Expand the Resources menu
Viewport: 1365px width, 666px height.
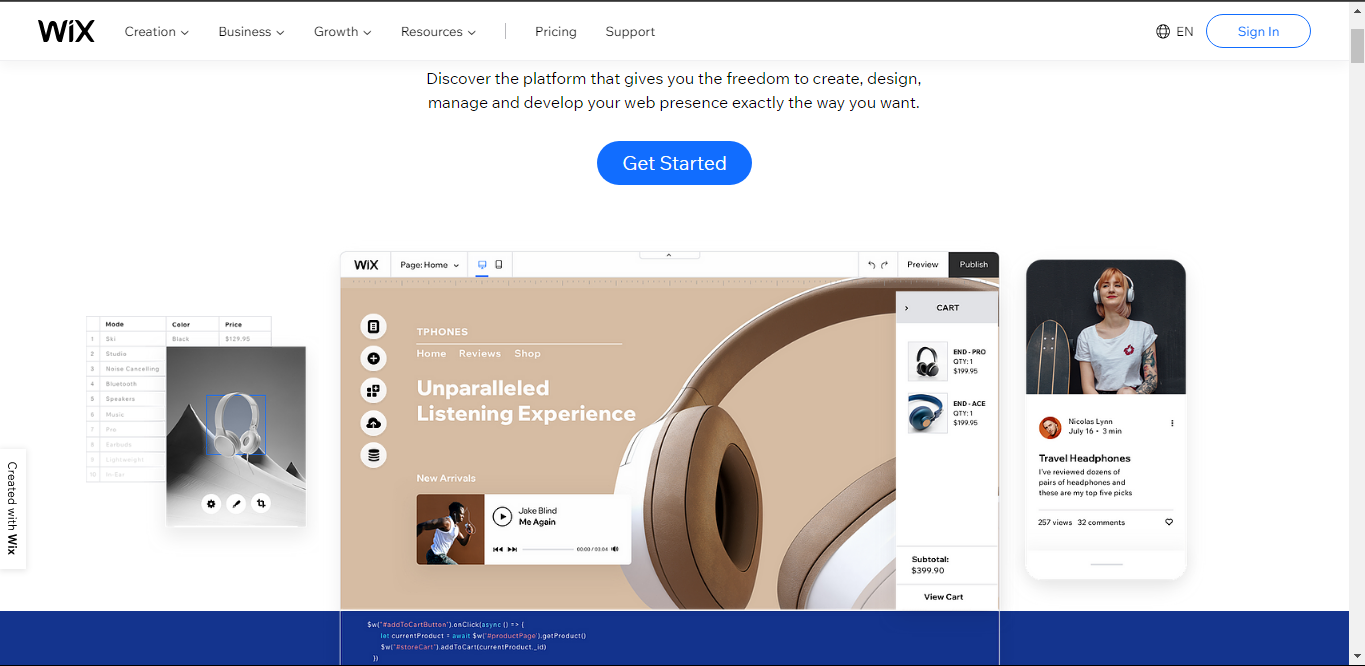click(x=439, y=32)
